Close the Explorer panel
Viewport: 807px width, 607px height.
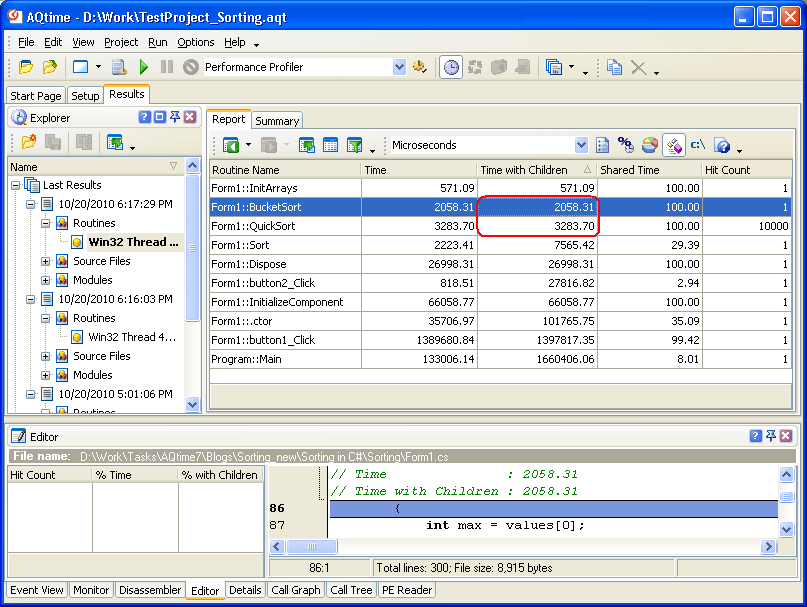pos(190,117)
